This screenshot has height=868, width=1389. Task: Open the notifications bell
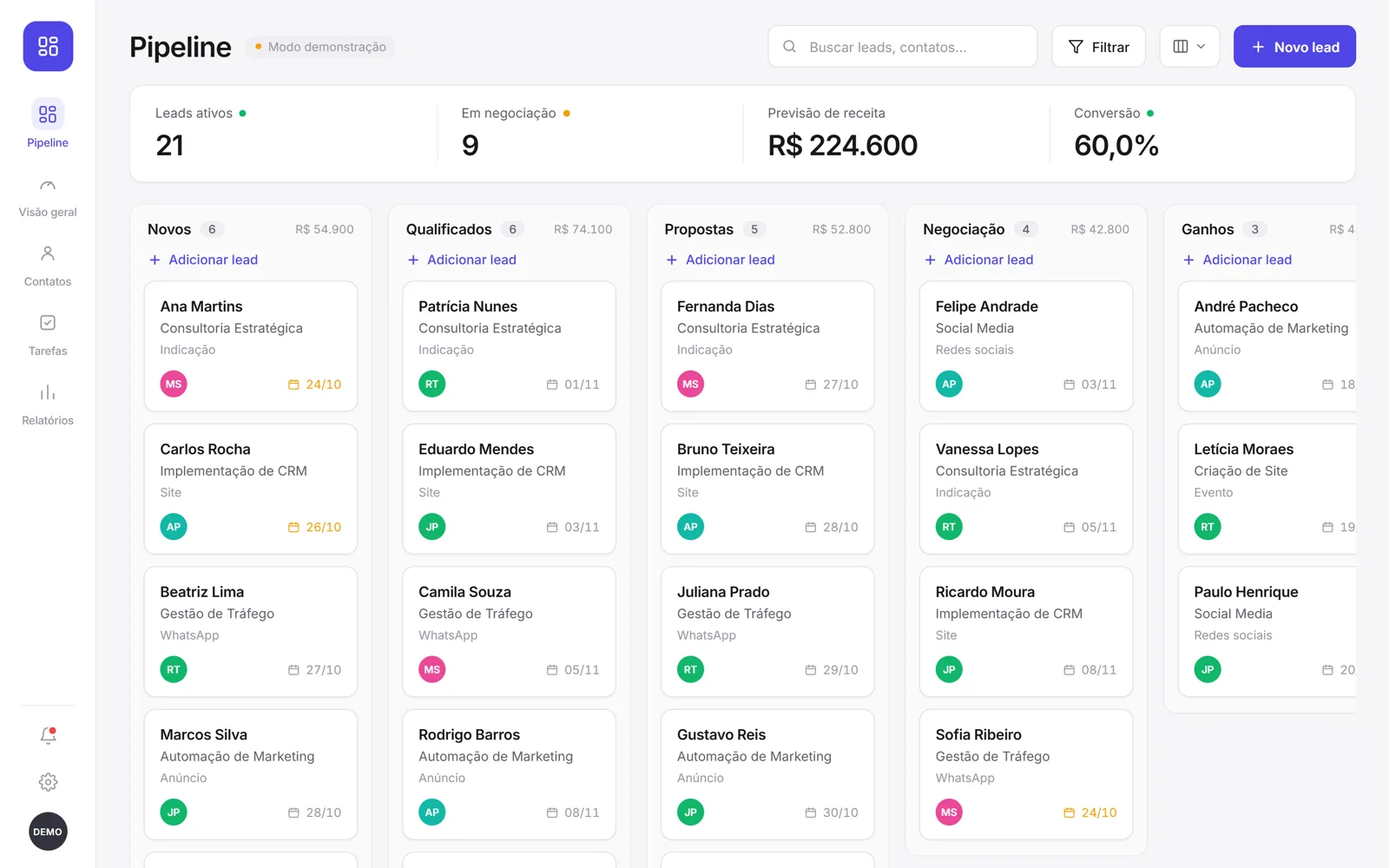point(48,736)
